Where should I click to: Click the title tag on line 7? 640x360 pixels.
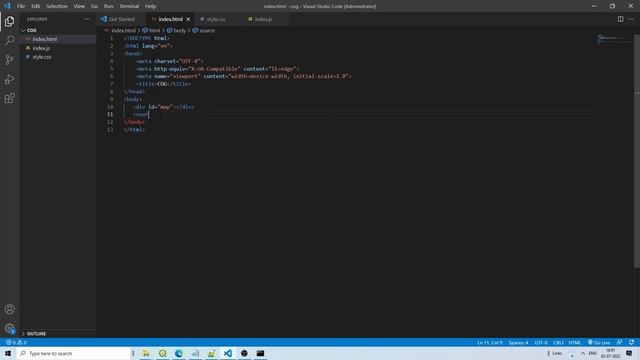pyautogui.click(x=164, y=84)
